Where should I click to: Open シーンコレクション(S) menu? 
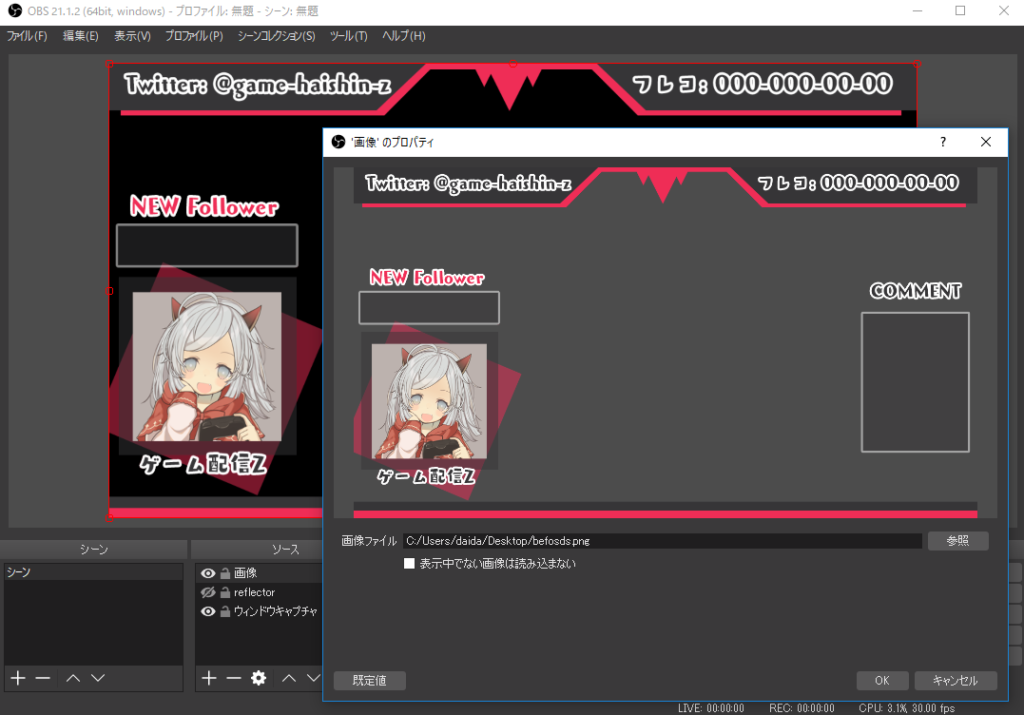276,36
